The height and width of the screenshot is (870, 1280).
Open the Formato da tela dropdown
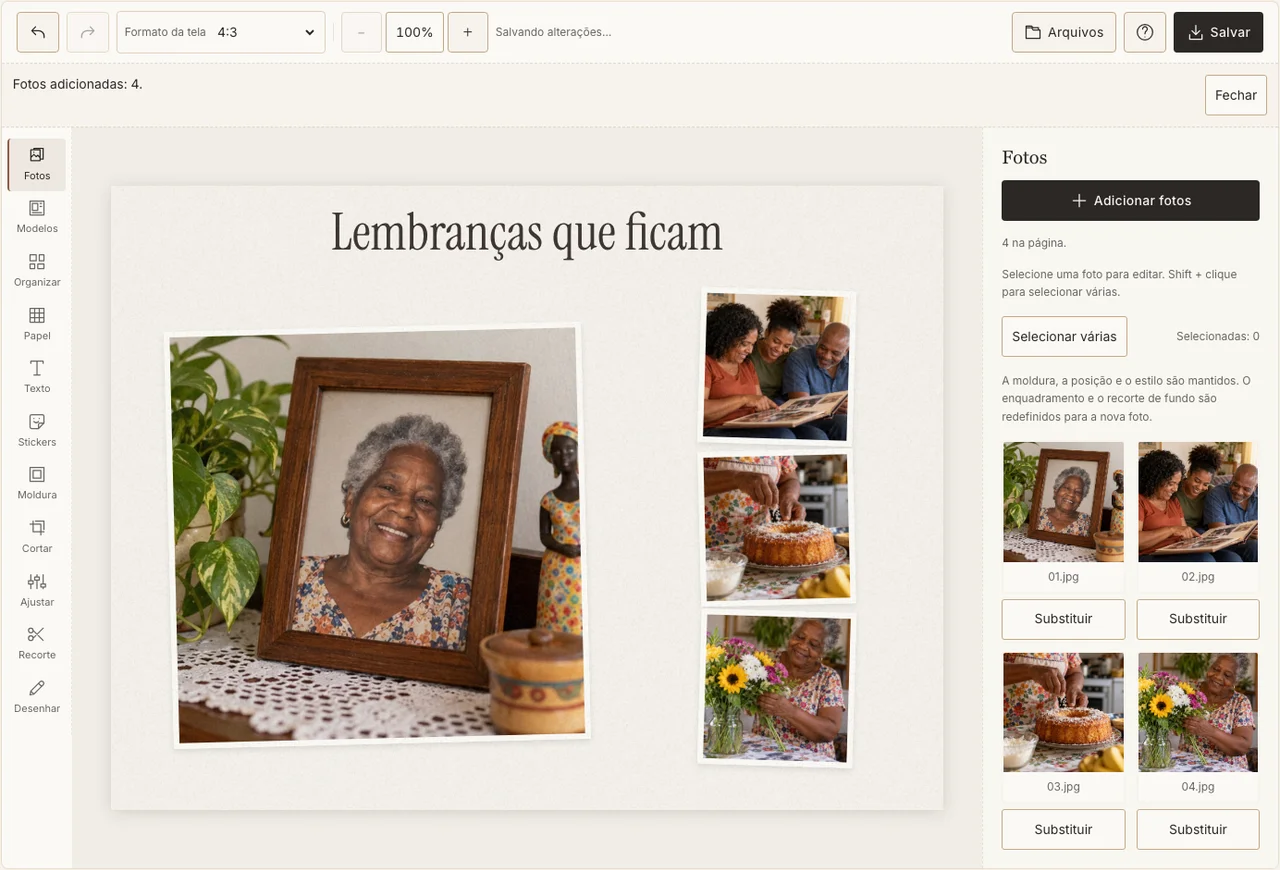221,32
